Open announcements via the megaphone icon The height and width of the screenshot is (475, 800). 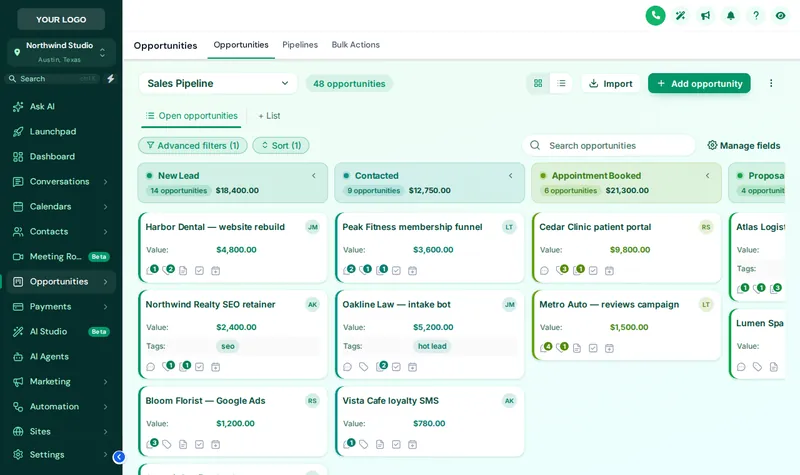point(705,16)
